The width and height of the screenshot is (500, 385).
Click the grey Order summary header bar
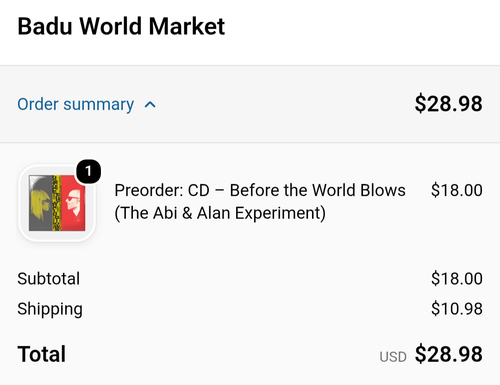click(250, 104)
